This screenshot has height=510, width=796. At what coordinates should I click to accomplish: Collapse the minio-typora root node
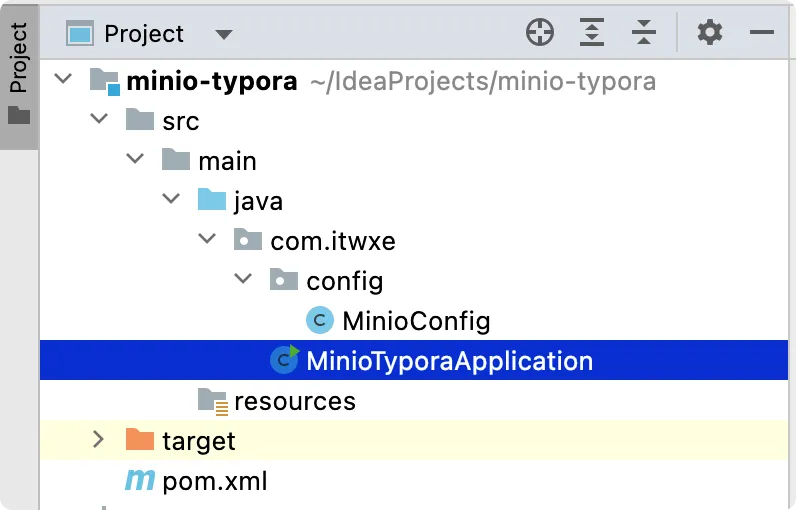pos(63,80)
